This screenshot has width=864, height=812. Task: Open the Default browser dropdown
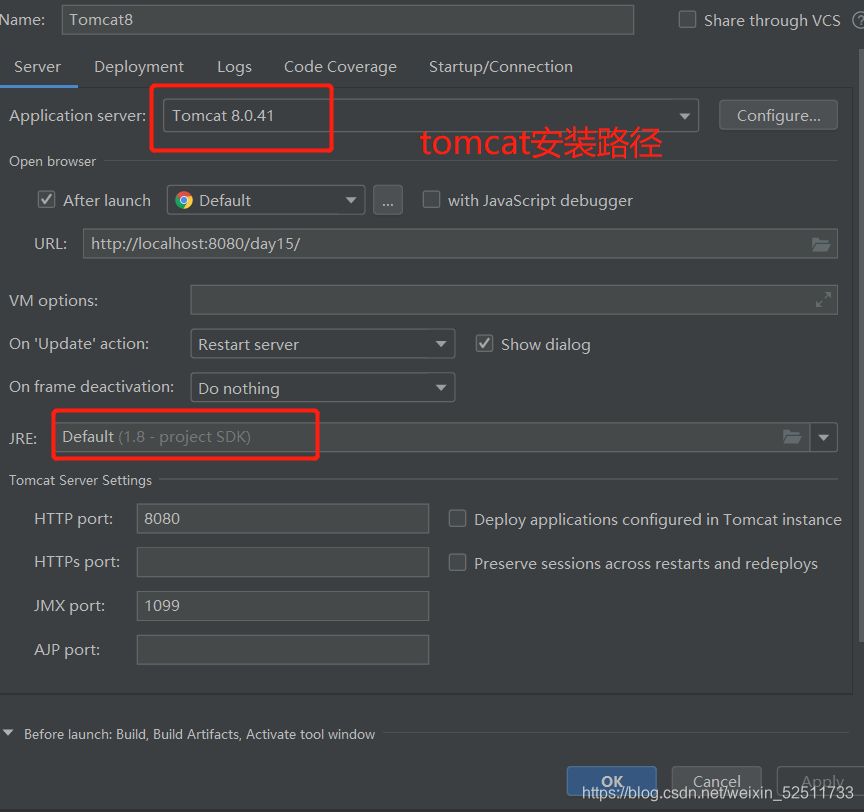pos(266,200)
